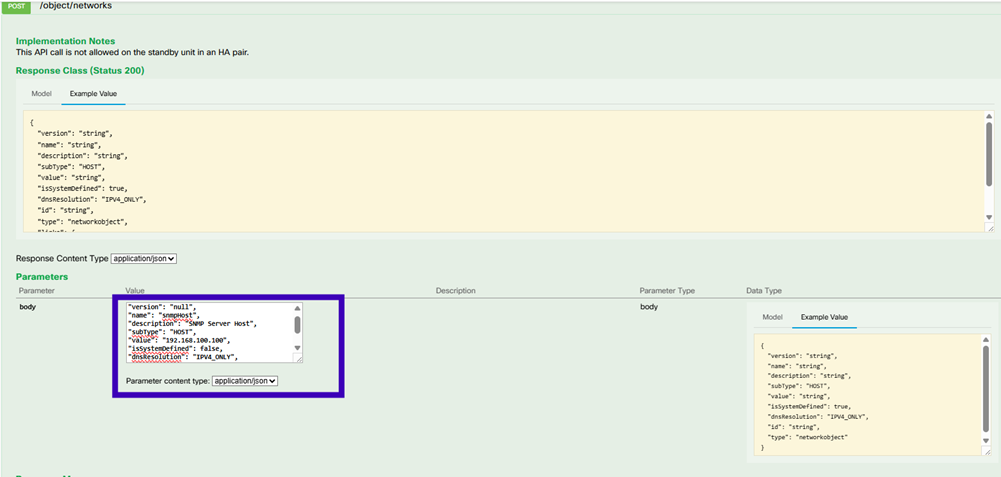Click the "body" parameter name
This screenshot has width=1001, height=477.
[x=28, y=307]
